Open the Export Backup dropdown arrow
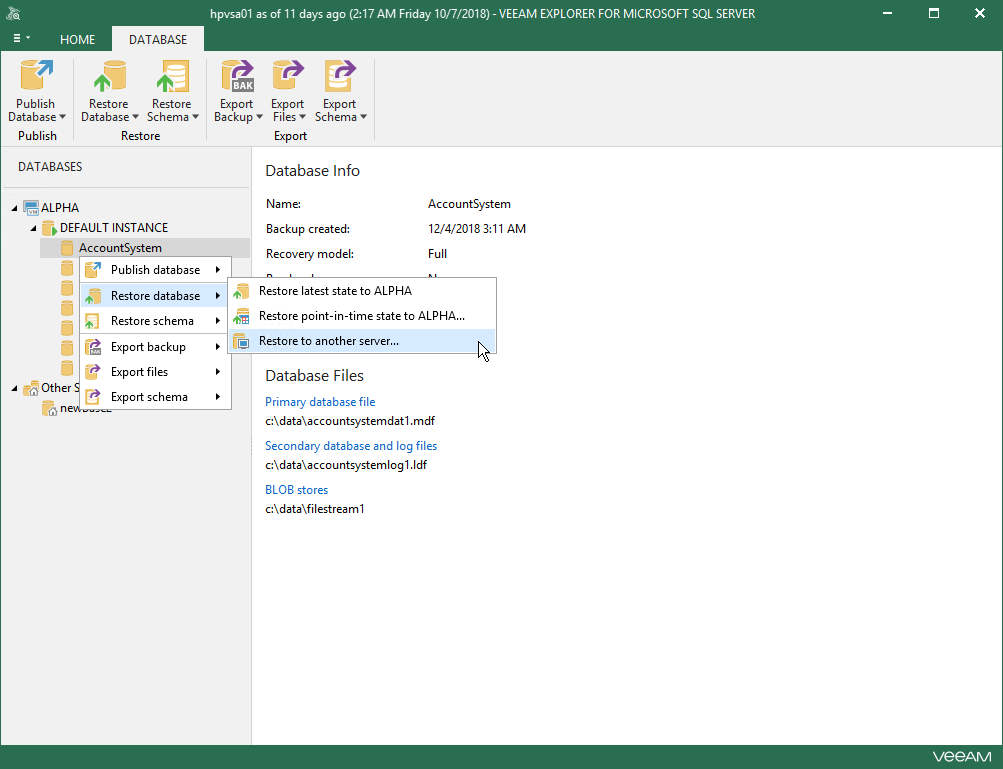 click(x=259, y=117)
